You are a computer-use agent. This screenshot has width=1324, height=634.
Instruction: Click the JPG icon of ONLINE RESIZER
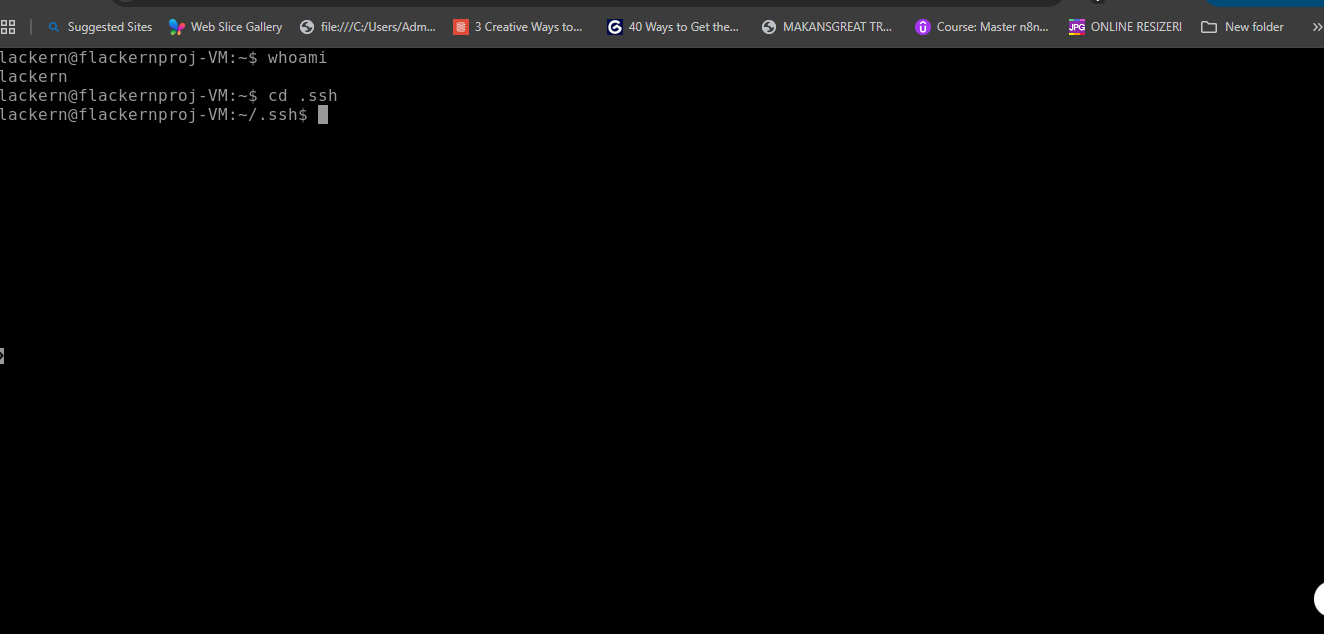pyautogui.click(x=1077, y=27)
